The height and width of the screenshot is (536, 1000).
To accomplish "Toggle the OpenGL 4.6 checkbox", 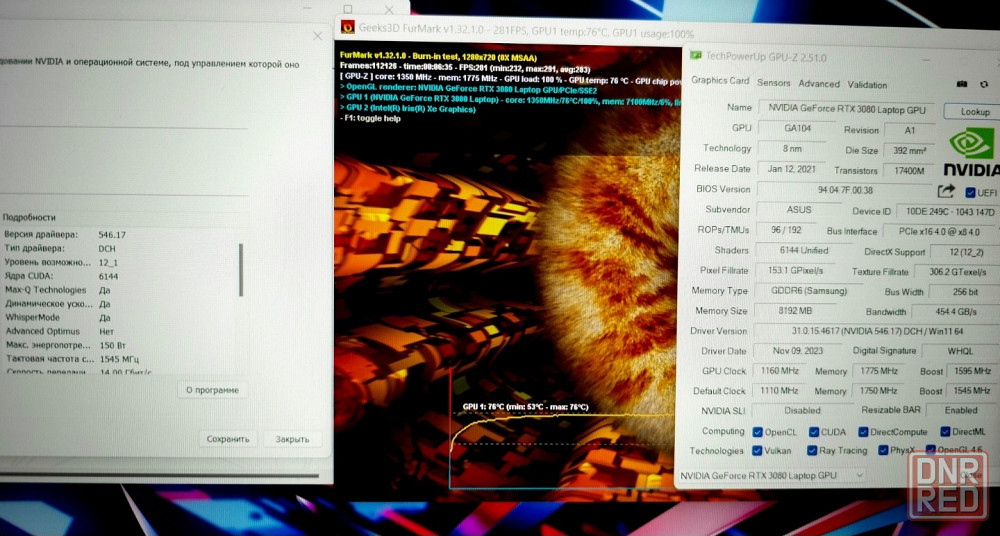I will point(930,450).
